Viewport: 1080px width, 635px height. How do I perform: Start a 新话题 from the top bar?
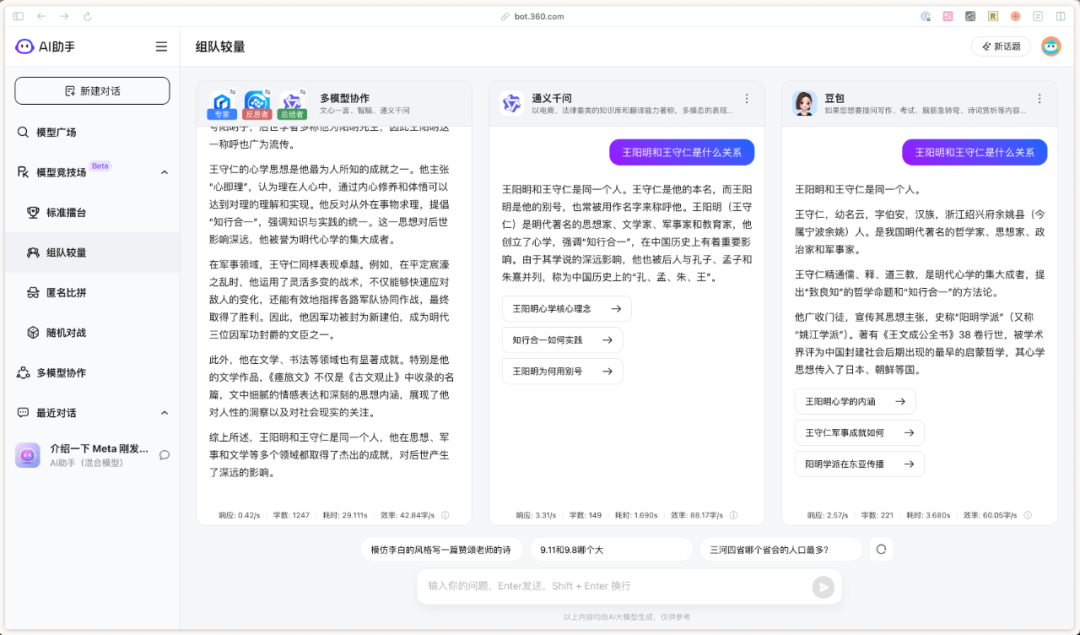pos(1001,46)
